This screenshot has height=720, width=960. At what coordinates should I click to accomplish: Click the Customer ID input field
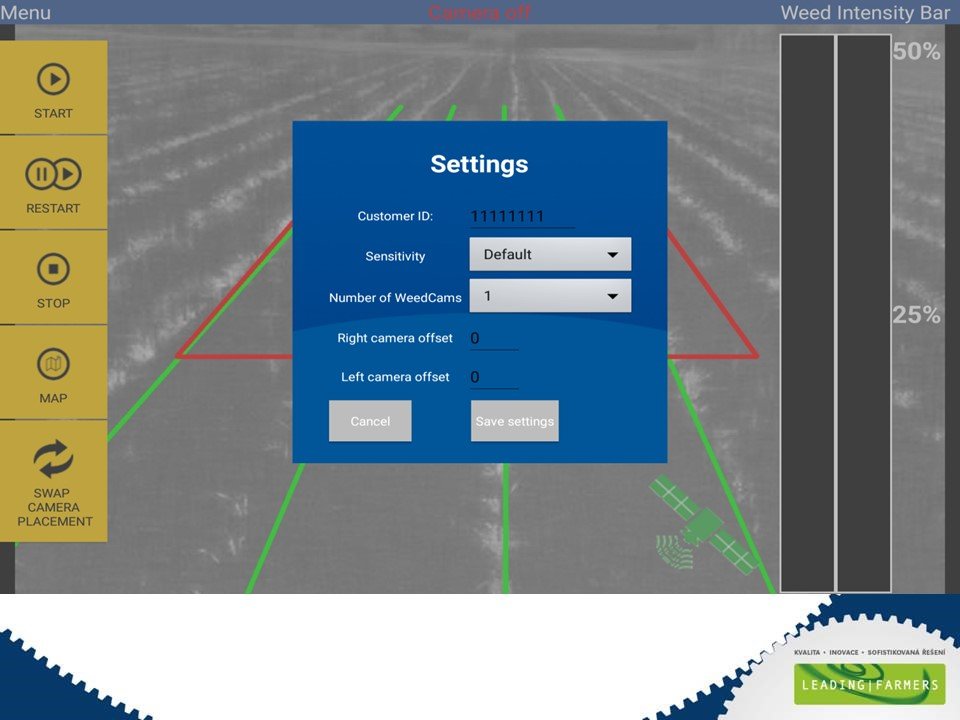coord(521,217)
